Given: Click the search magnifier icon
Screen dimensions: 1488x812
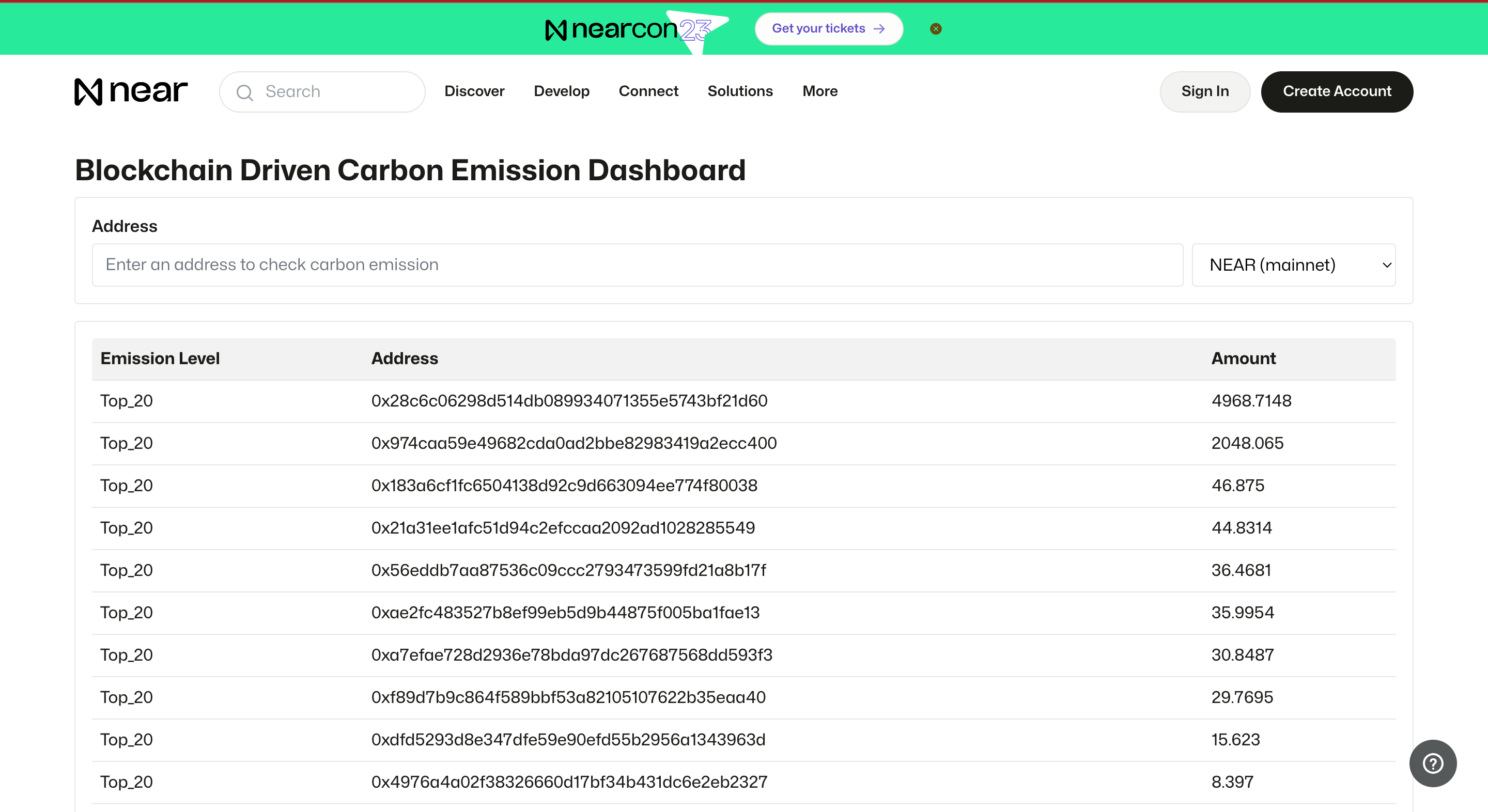Looking at the screenshot, I should pyautogui.click(x=245, y=92).
